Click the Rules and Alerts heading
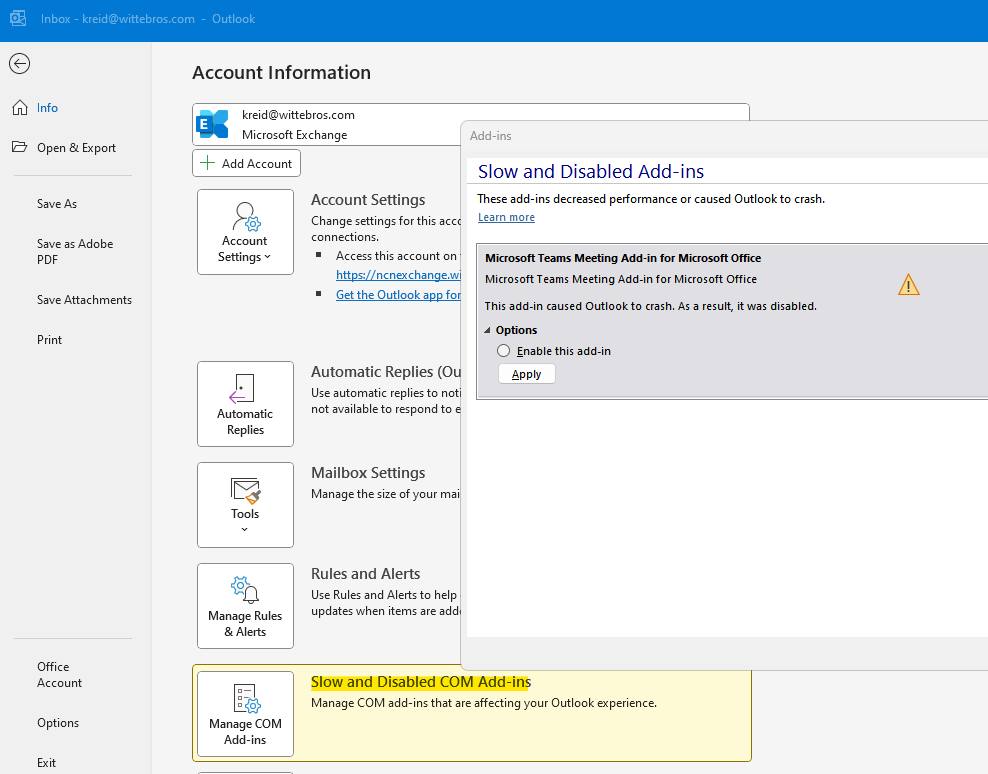Image resolution: width=988 pixels, height=774 pixels. click(x=365, y=574)
